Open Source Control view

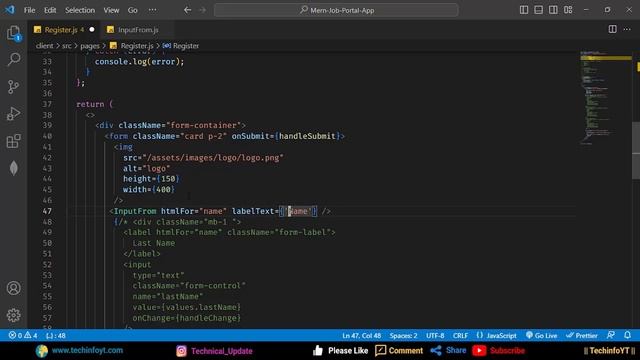click(13, 87)
